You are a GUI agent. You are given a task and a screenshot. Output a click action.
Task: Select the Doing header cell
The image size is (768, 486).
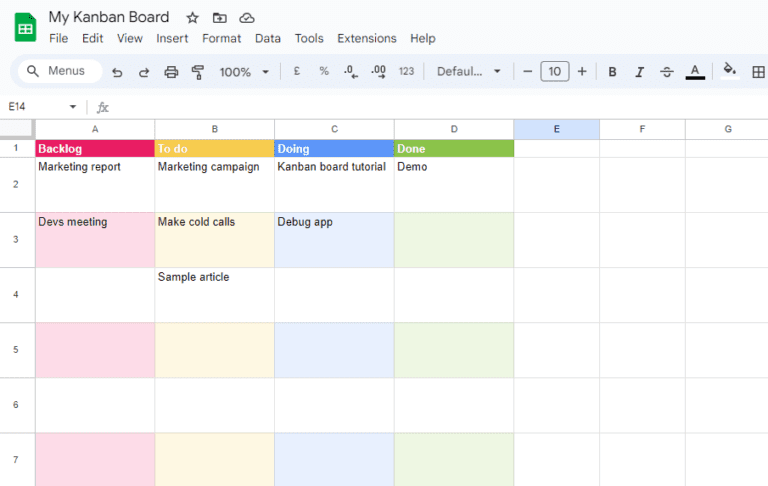coord(334,148)
